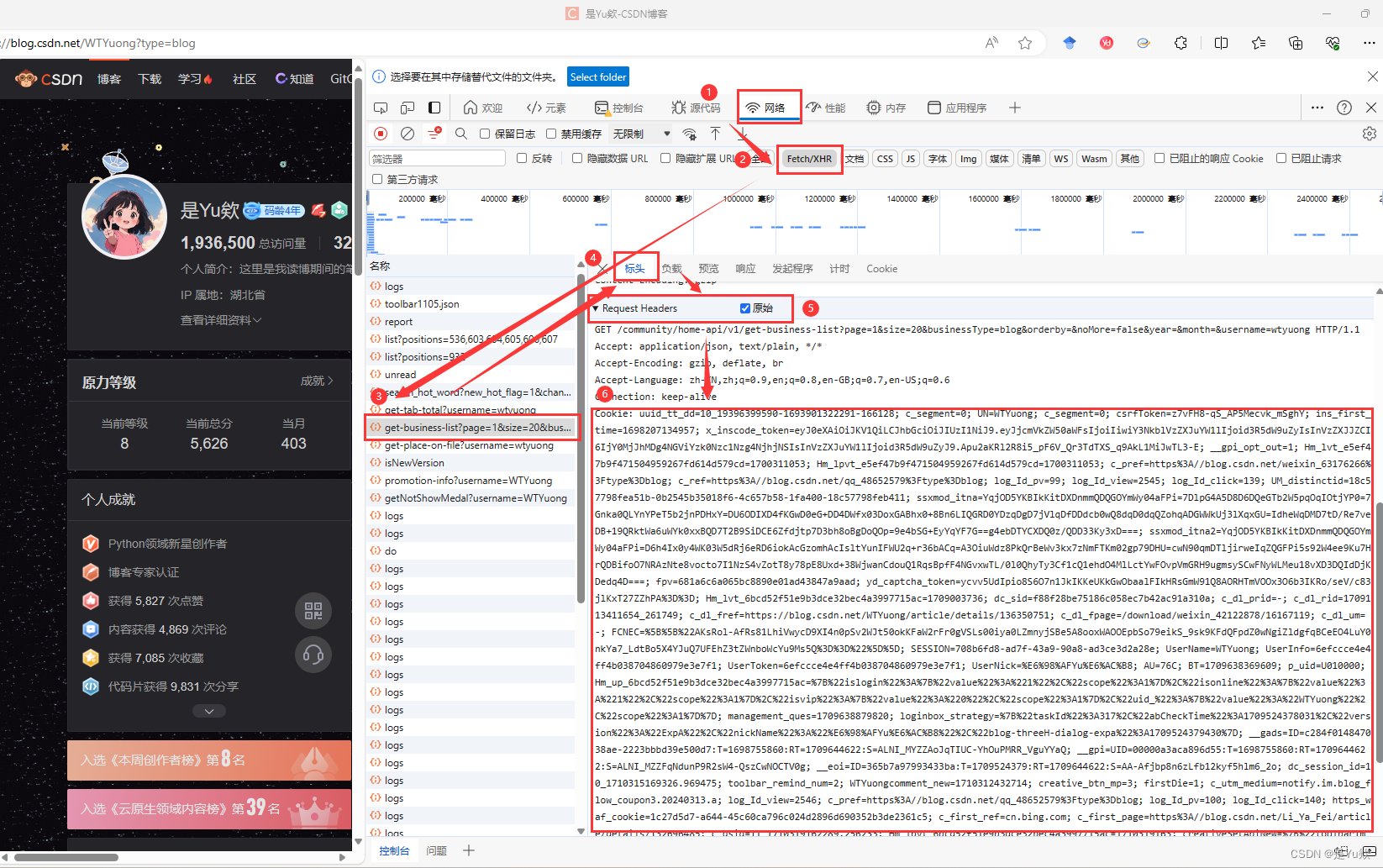Open collections icon in browser toolbar

(x=1296, y=43)
